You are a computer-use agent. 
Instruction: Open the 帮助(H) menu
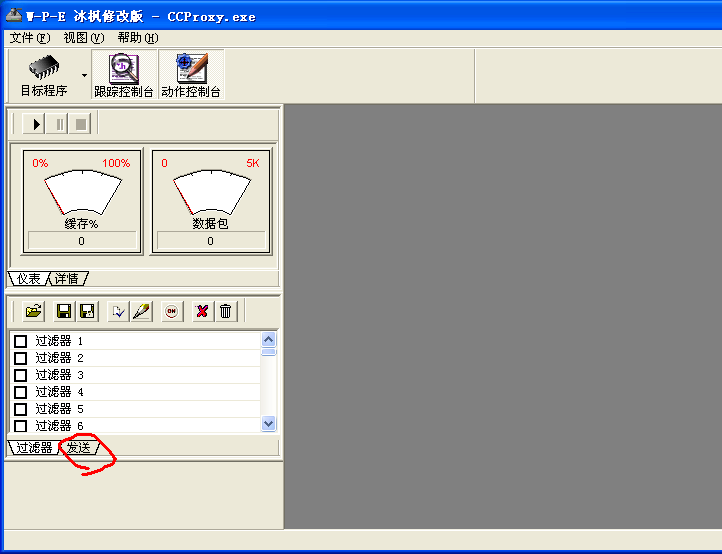(138, 38)
